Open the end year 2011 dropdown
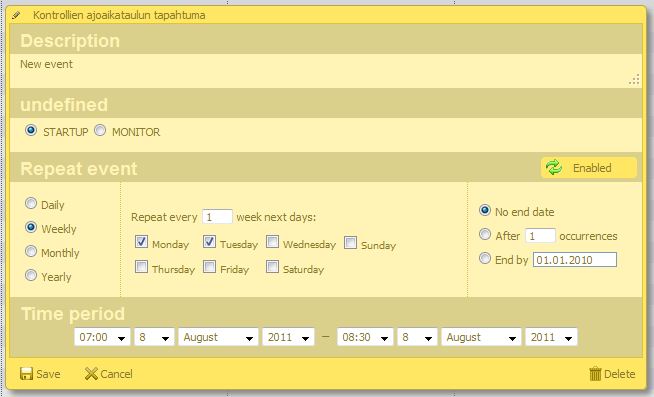The width and height of the screenshot is (654, 397). click(551, 337)
